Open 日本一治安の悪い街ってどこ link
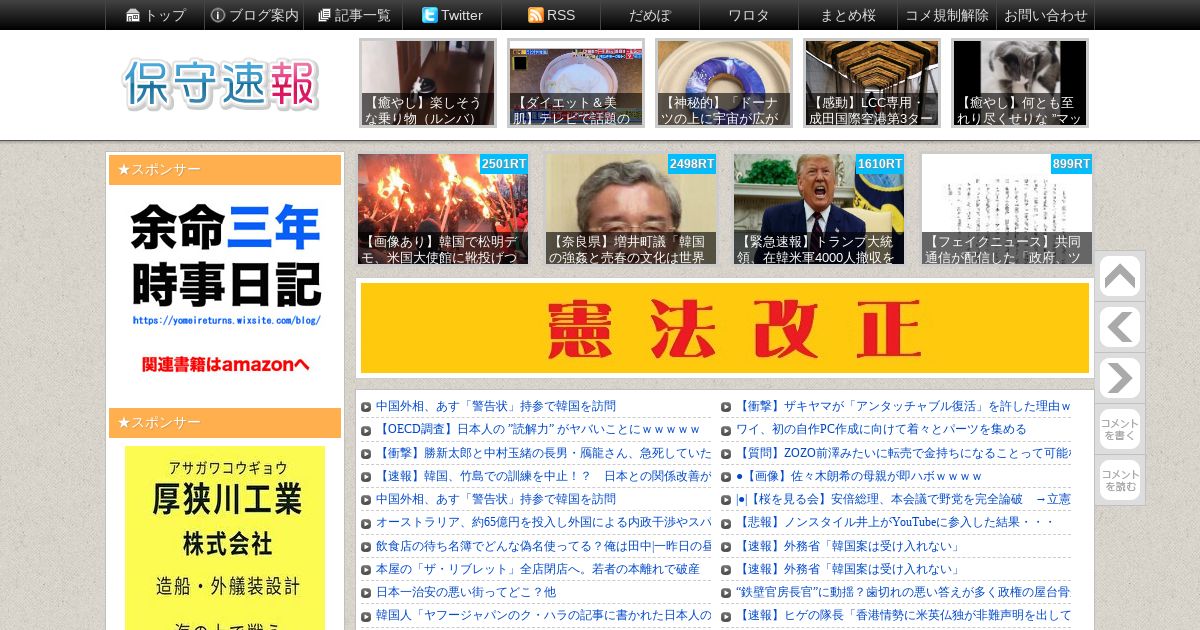Image resolution: width=1200 pixels, height=630 pixels. click(466, 591)
